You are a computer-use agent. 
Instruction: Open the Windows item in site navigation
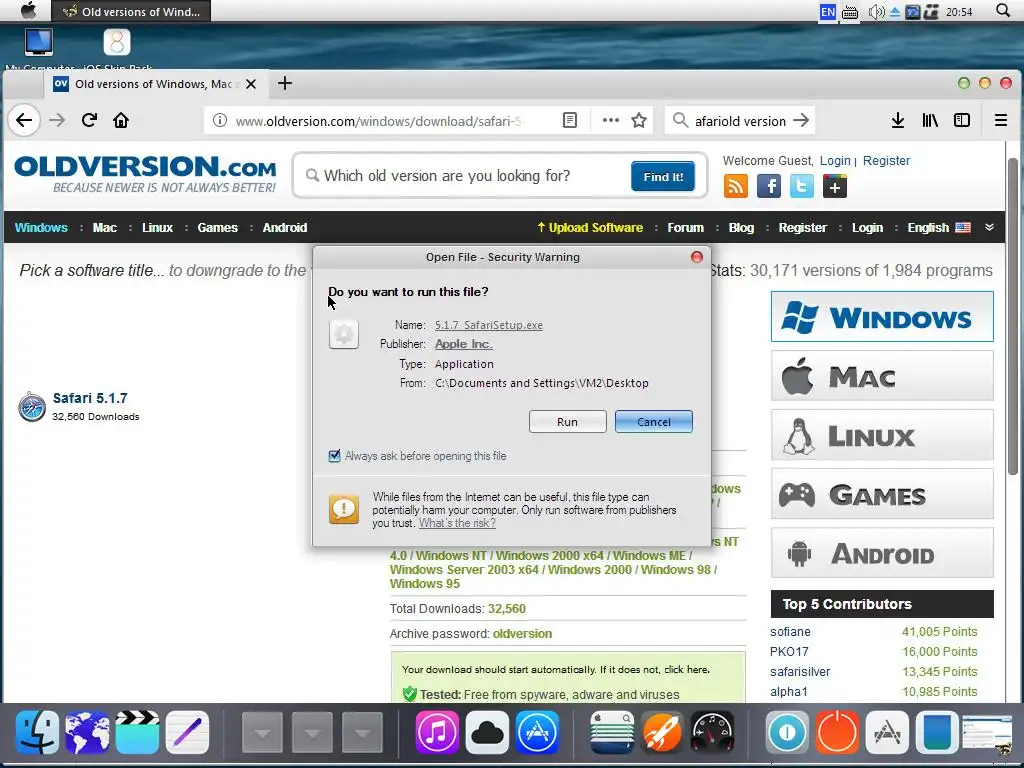(x=41, y=228)
